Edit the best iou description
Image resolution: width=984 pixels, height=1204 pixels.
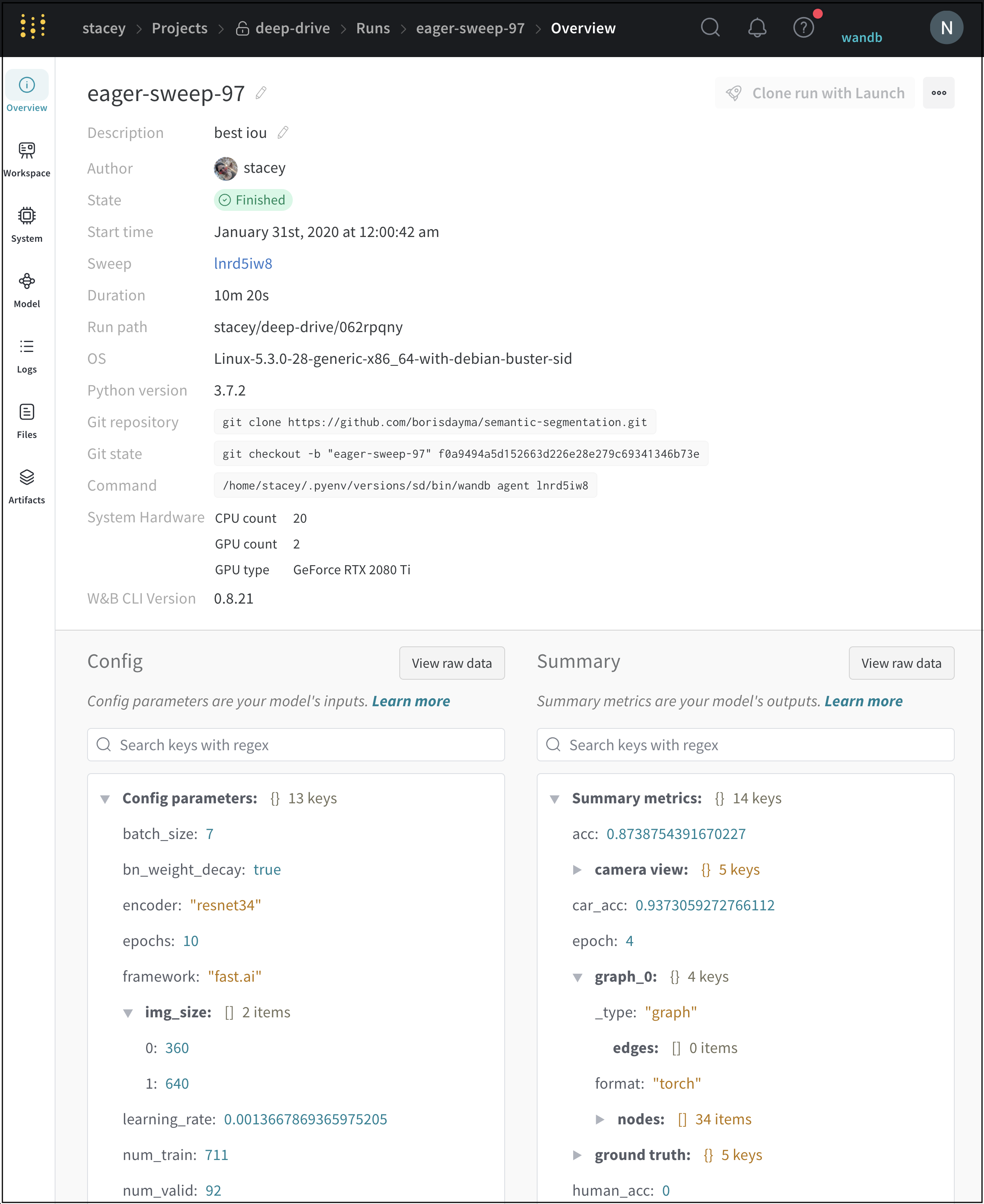(283, 132)
